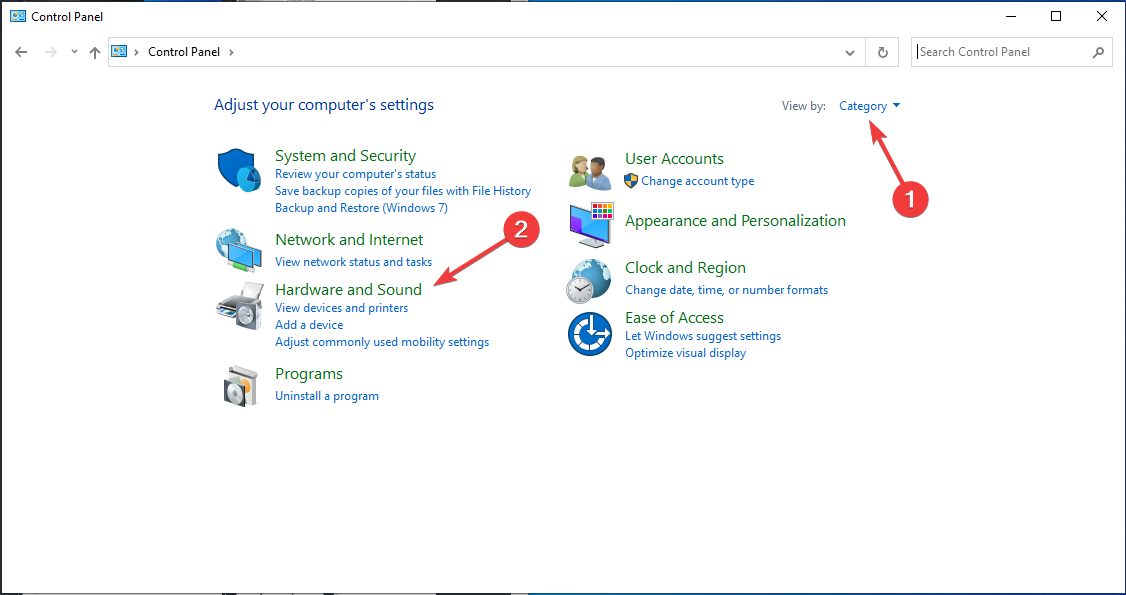The image size is (1126, 595).
Task: Click the Back navigation arrow
Action: [22, 52]
